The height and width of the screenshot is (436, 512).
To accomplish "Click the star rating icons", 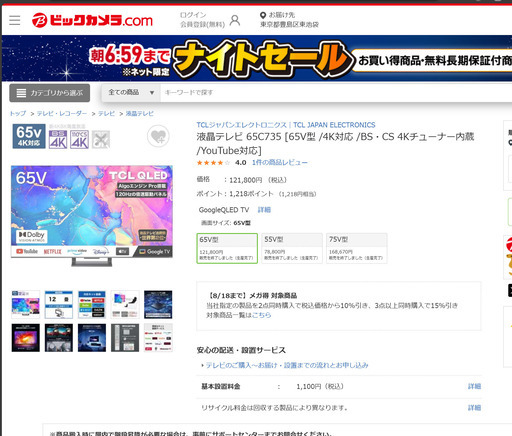I will click(x=213, y=163).
